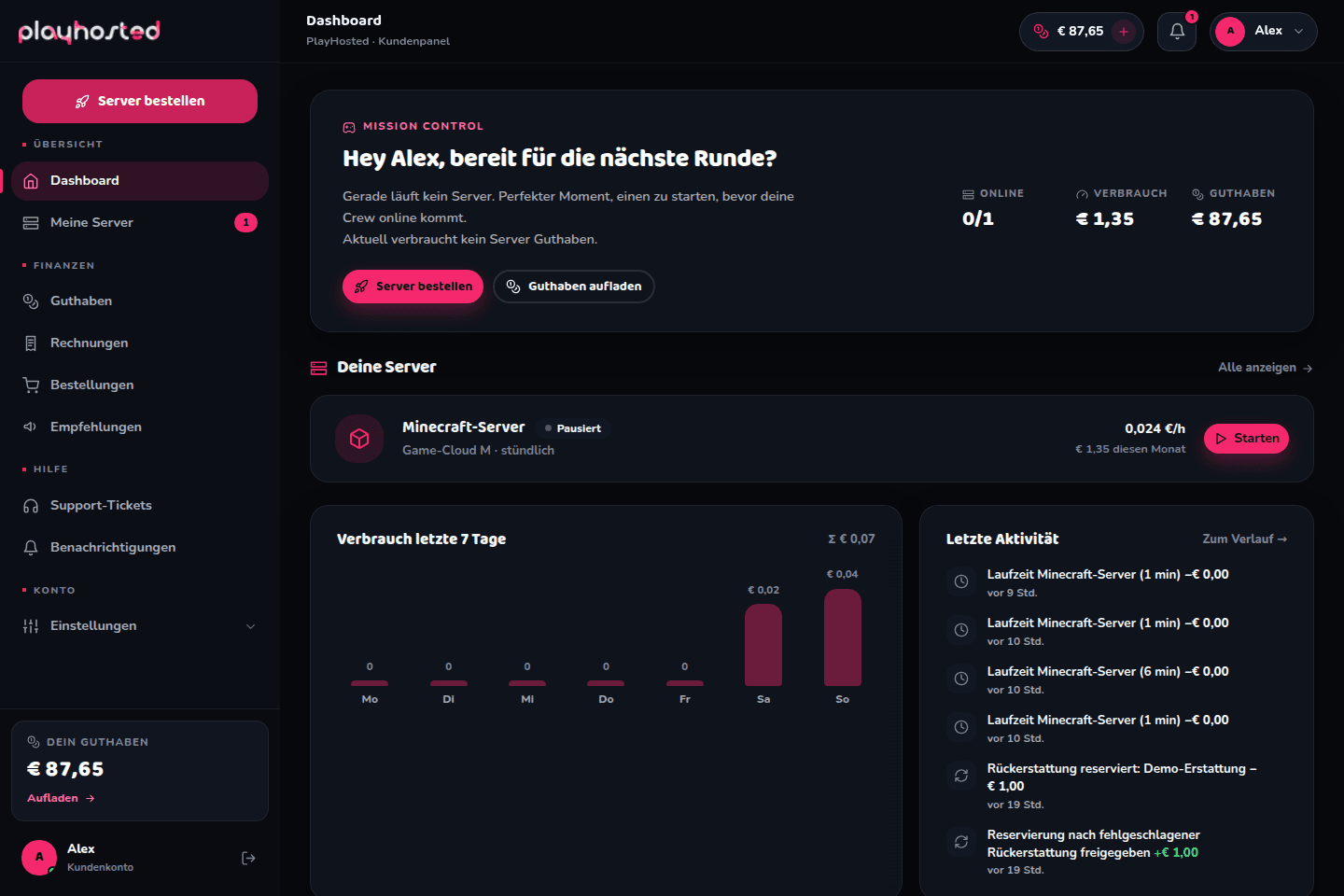This screenshot has width=1344, height=896.
Task: Click the Guthaben coins icon in sidebar
Action: click(x=31, y=301)
